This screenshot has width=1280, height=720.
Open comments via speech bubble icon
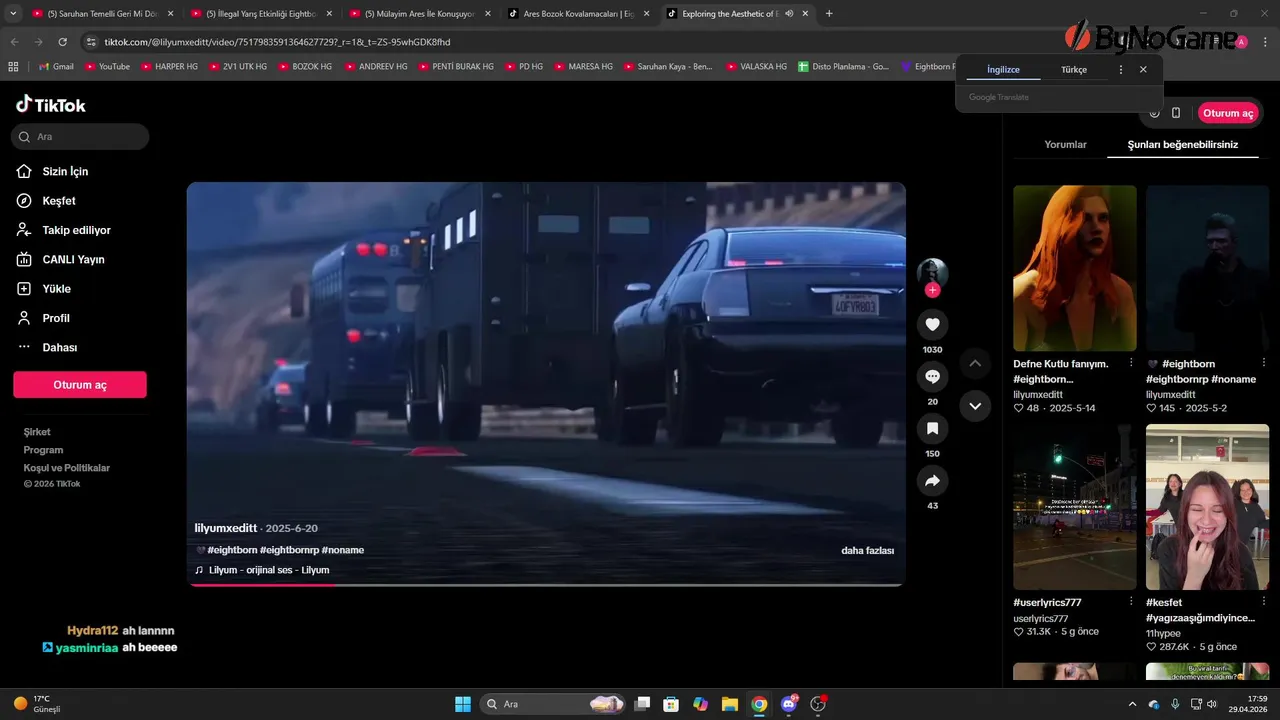pos(932,376)
